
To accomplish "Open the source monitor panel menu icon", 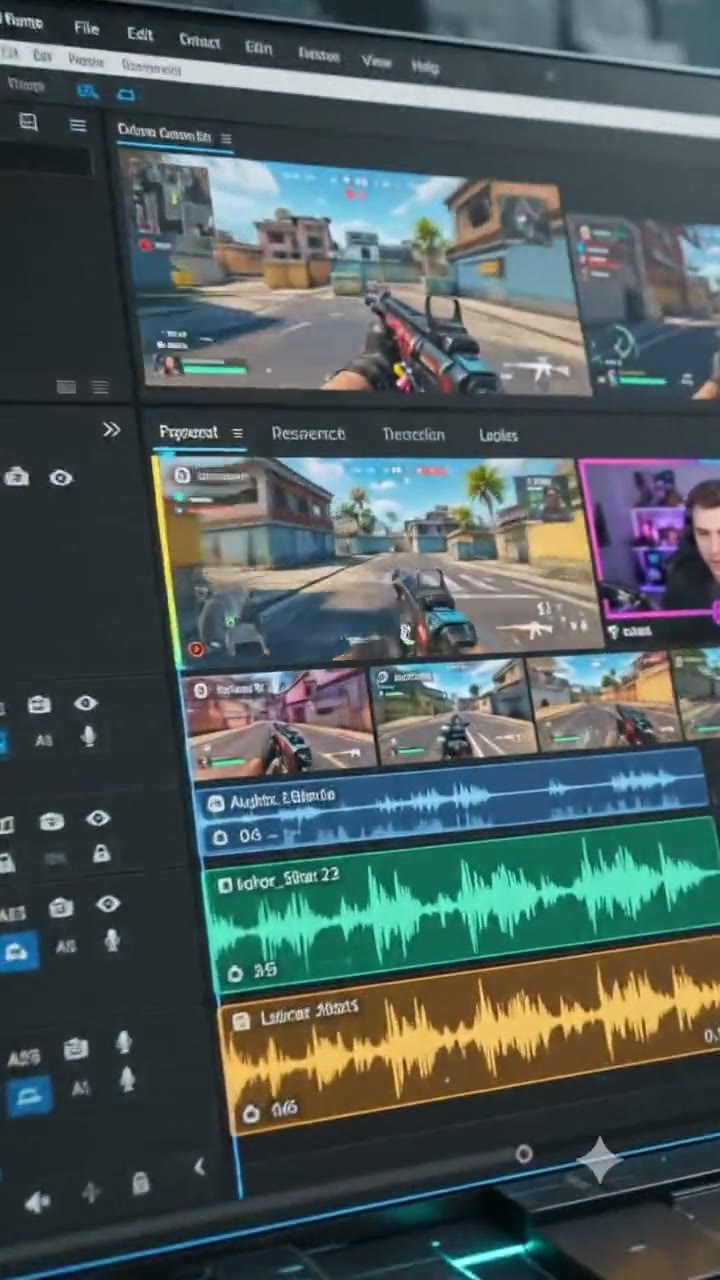I will (x=226, y=138).
